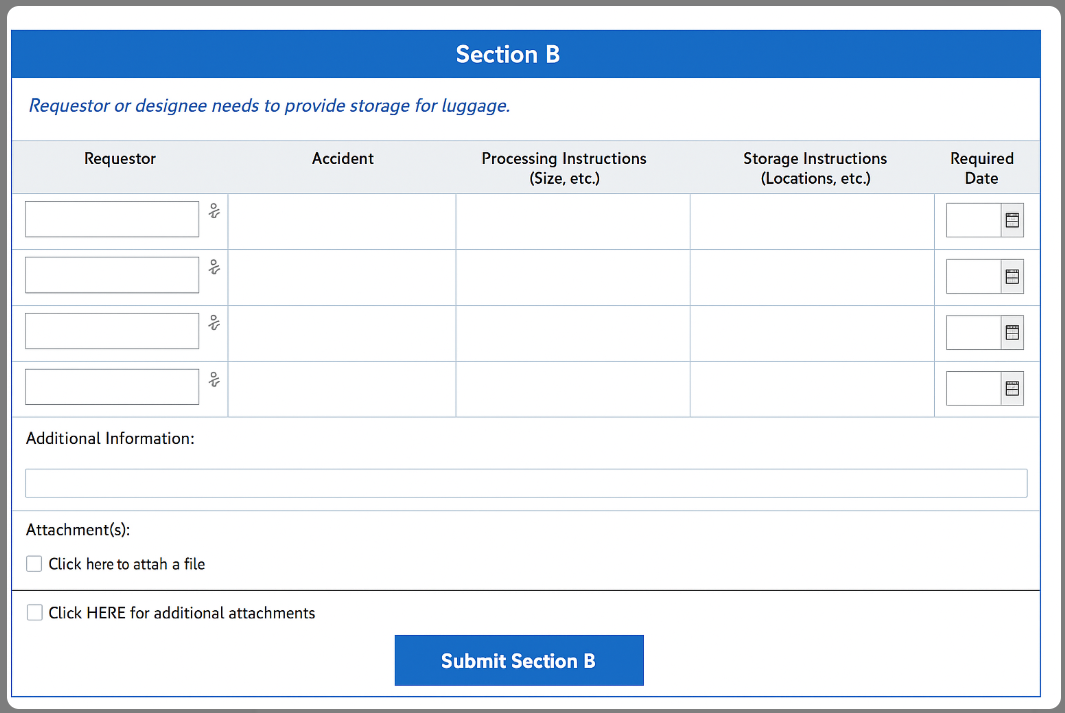
Task: Click the fourth row Required Date field
Action: tap(974, 388)
